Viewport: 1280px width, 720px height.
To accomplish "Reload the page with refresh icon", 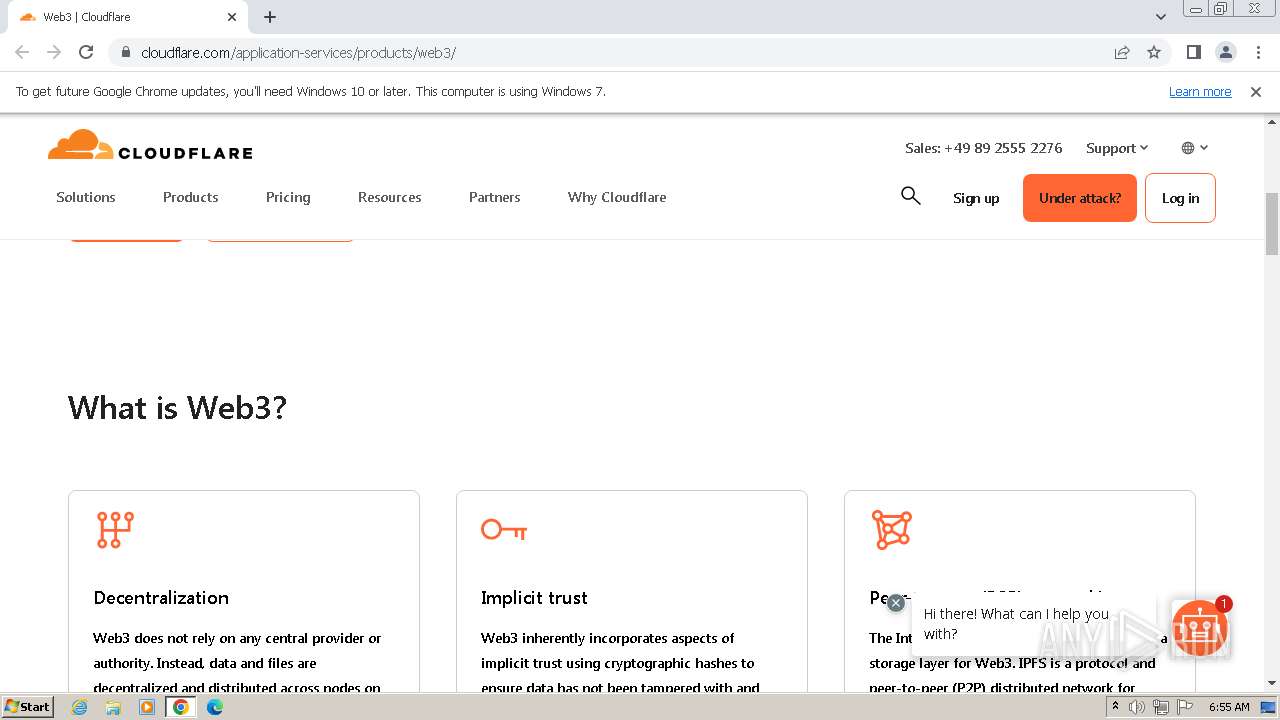I will point(86,52).
